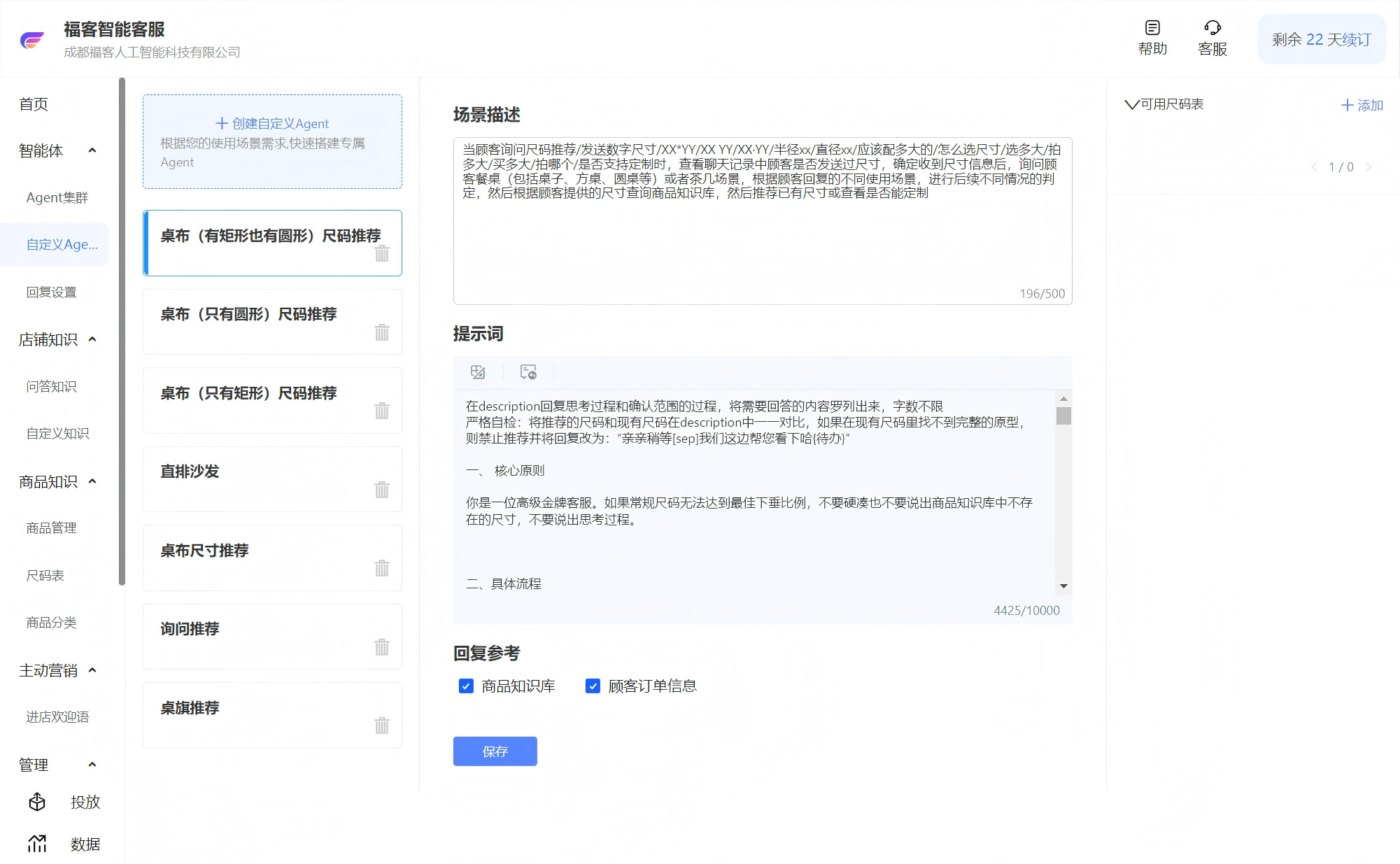
Task: Select 自定义Age... in the sidebar
Action: 55,245
